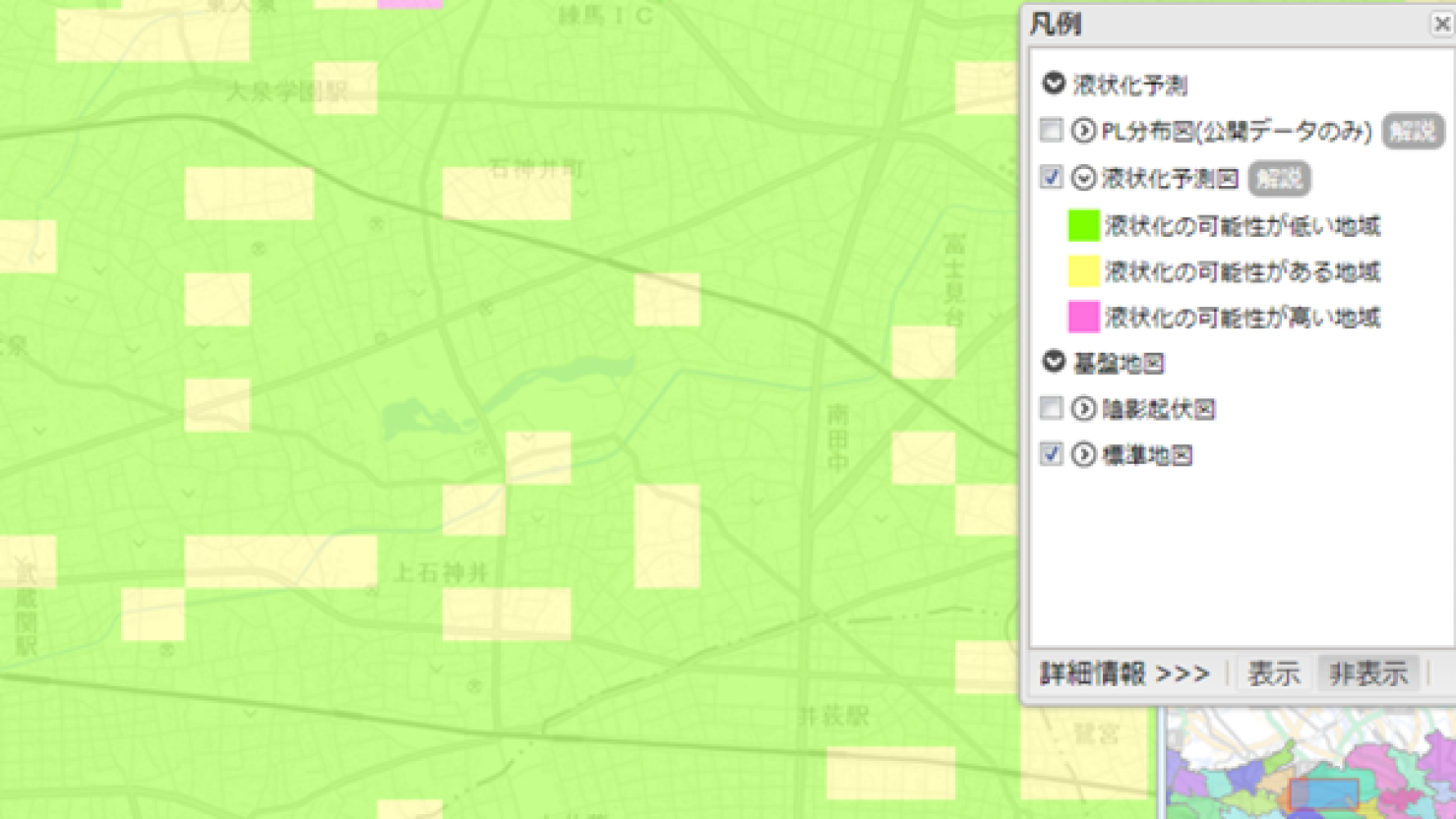The height and width of the screenshot is (819, 1456).
Task: Enable the PL分布図(公開データのみ) checkbox
Action: tap(1051, 130)
